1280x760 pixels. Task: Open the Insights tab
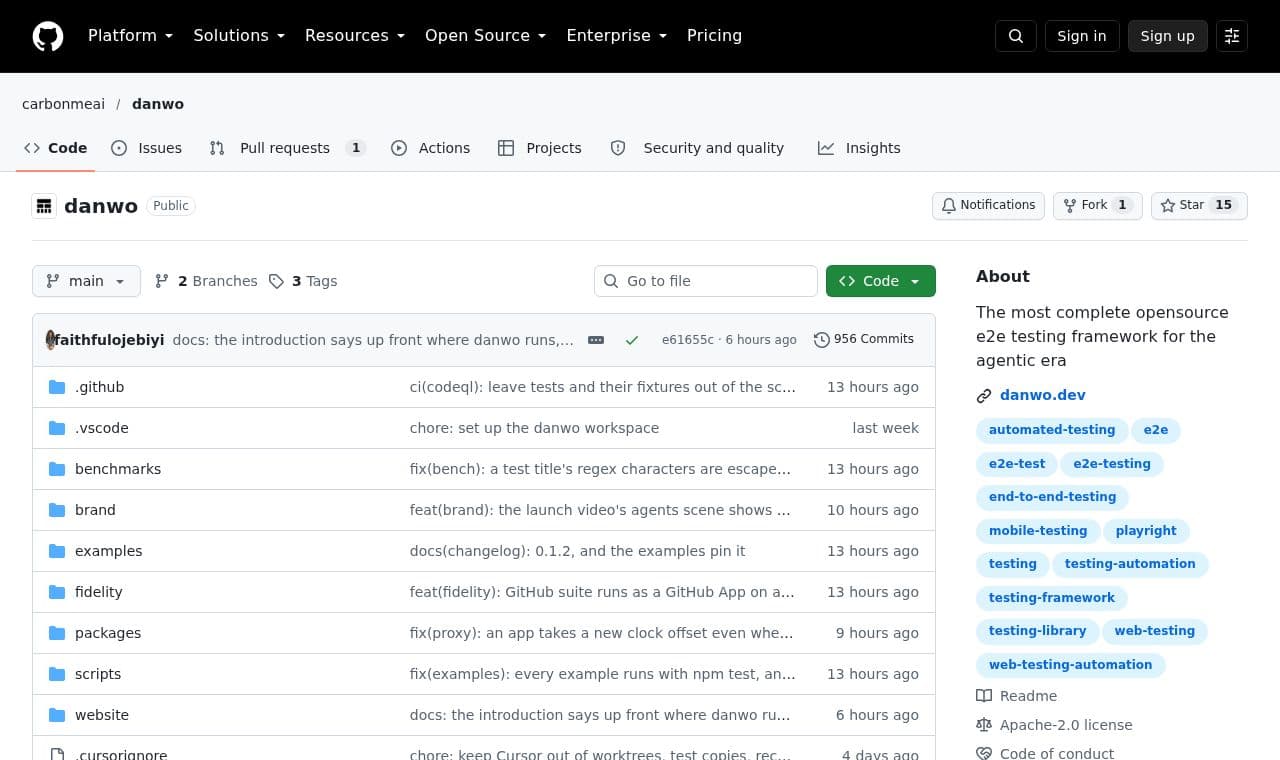(859, 148)
